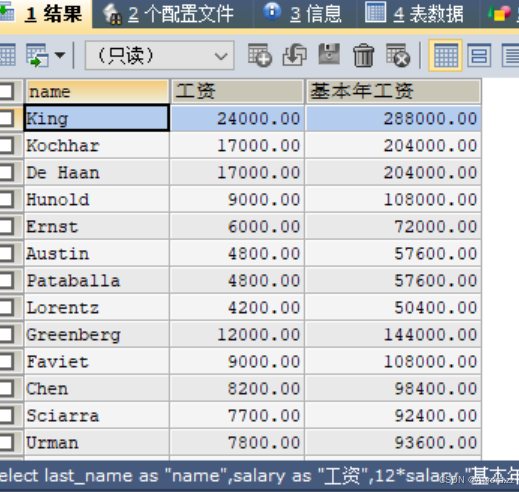Viewport: 519px width, 492px height.
Task: Click the 6000.00 salary cell
Action: [x=237, y=226]
